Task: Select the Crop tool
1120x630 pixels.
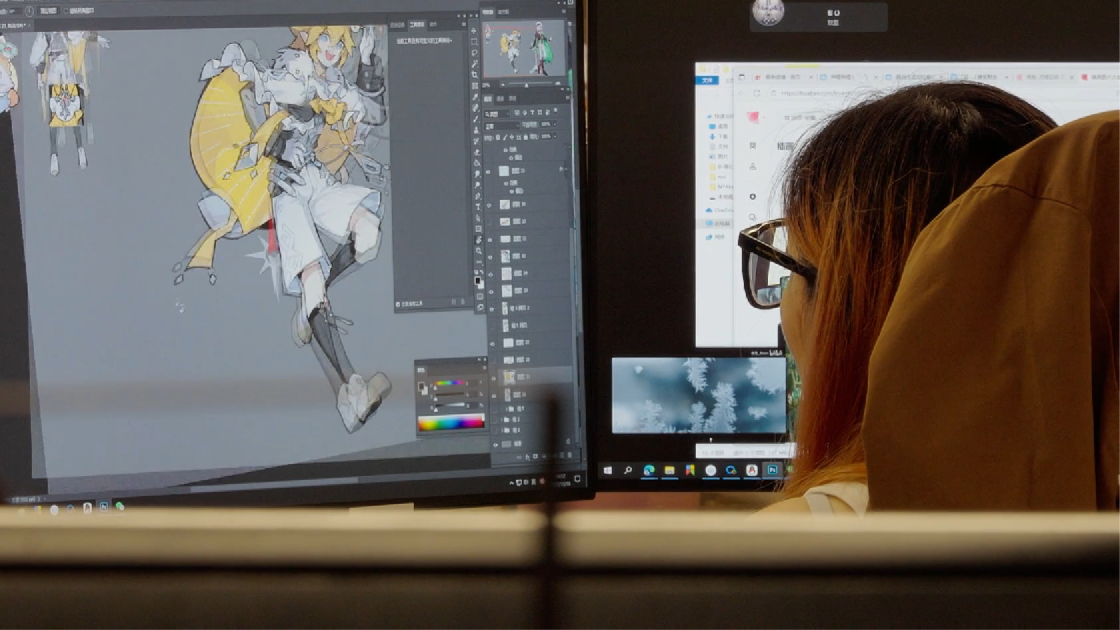Action: coord(474,74)
